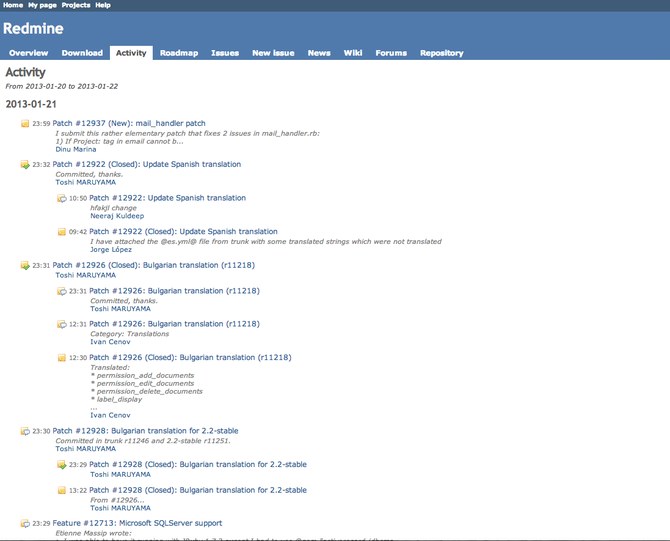Click the comment icon beside Feature #12713

point(25,523)
